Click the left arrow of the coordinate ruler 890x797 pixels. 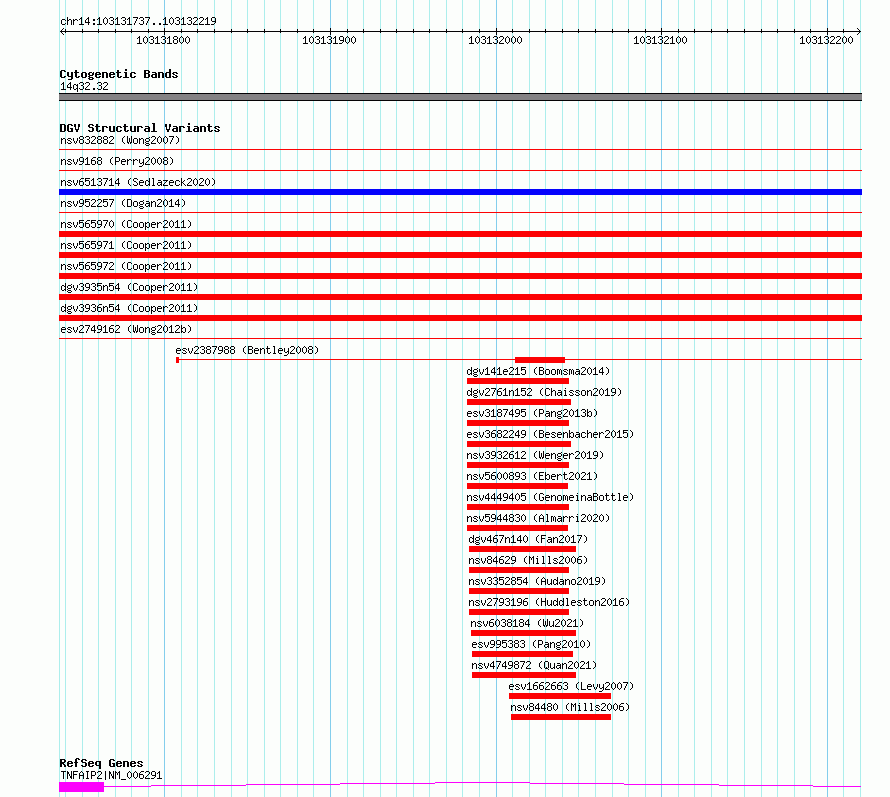pyautogui.click(x=62, y=31)
